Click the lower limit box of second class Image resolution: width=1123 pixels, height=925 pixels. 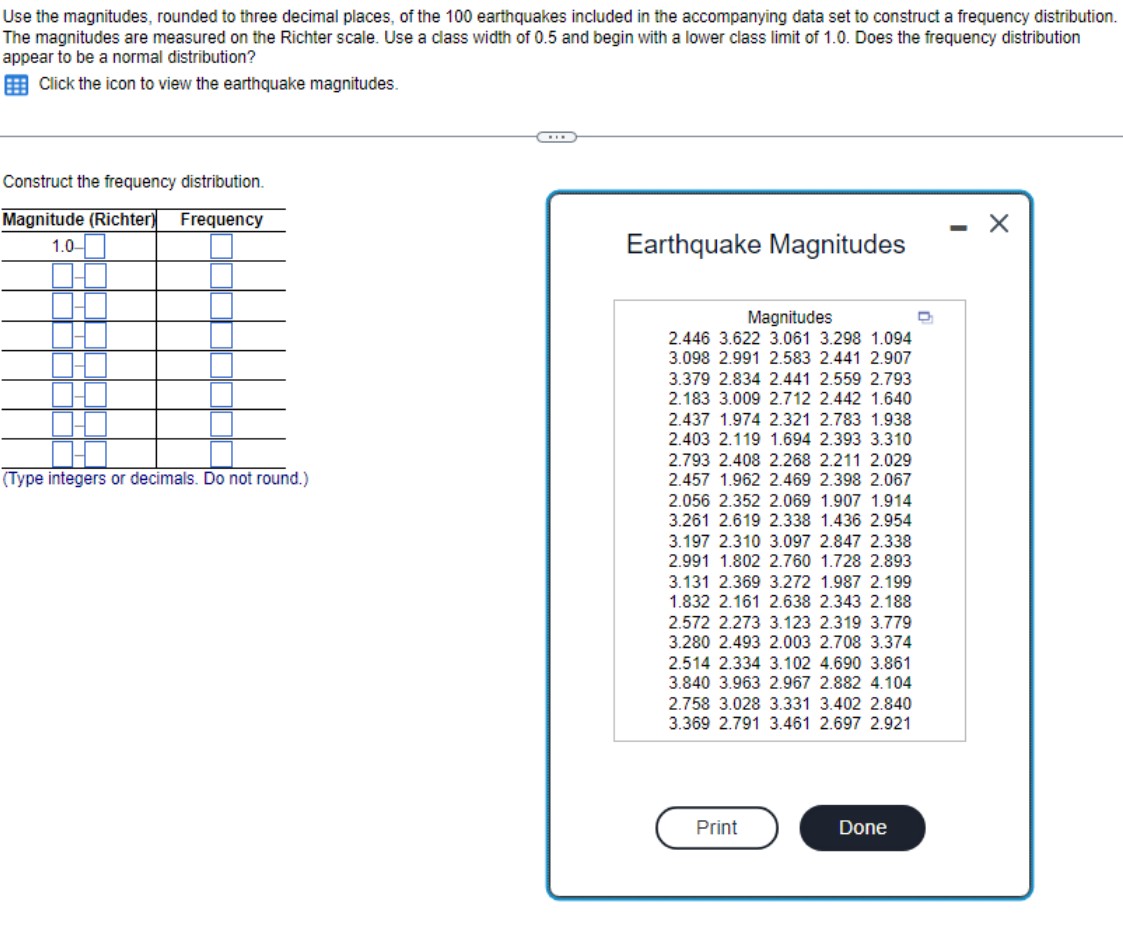[x=62, y=275]
